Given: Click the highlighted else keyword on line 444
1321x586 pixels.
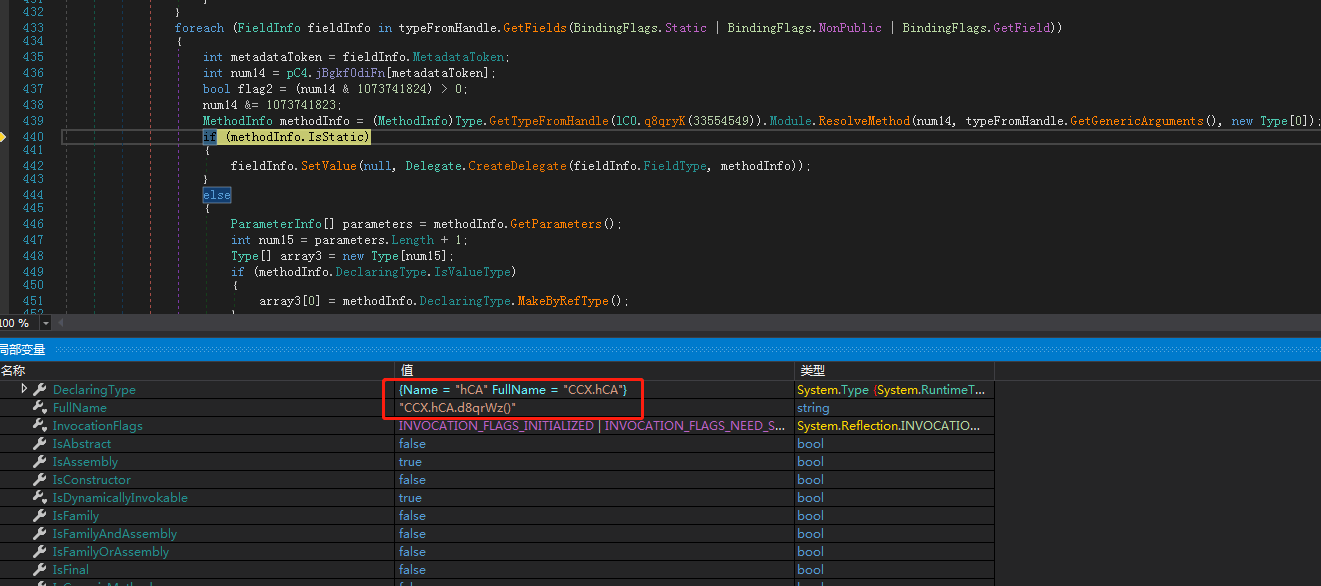Looking at the screenshot, I should (216, 195).
